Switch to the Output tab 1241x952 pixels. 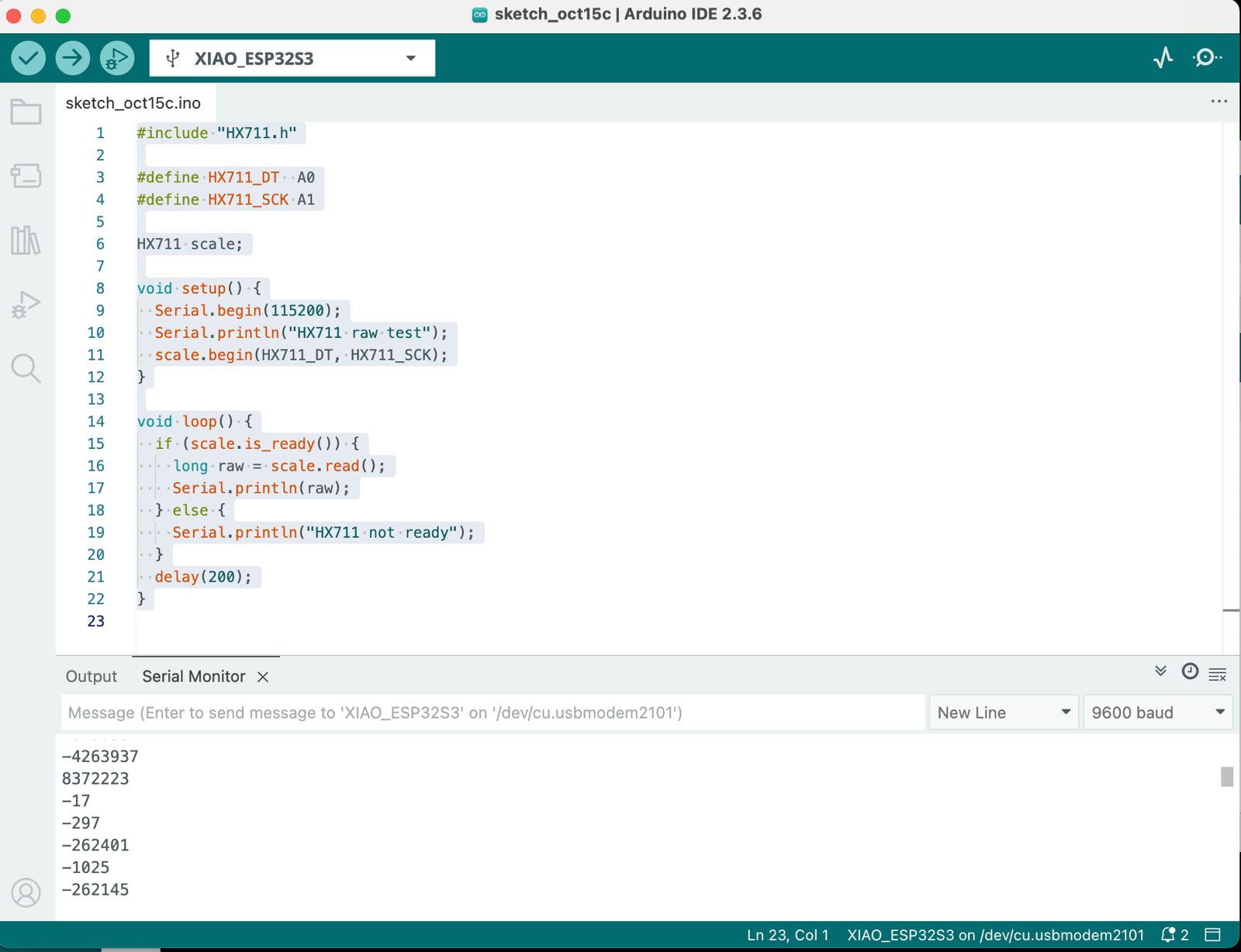pos(92,677)
